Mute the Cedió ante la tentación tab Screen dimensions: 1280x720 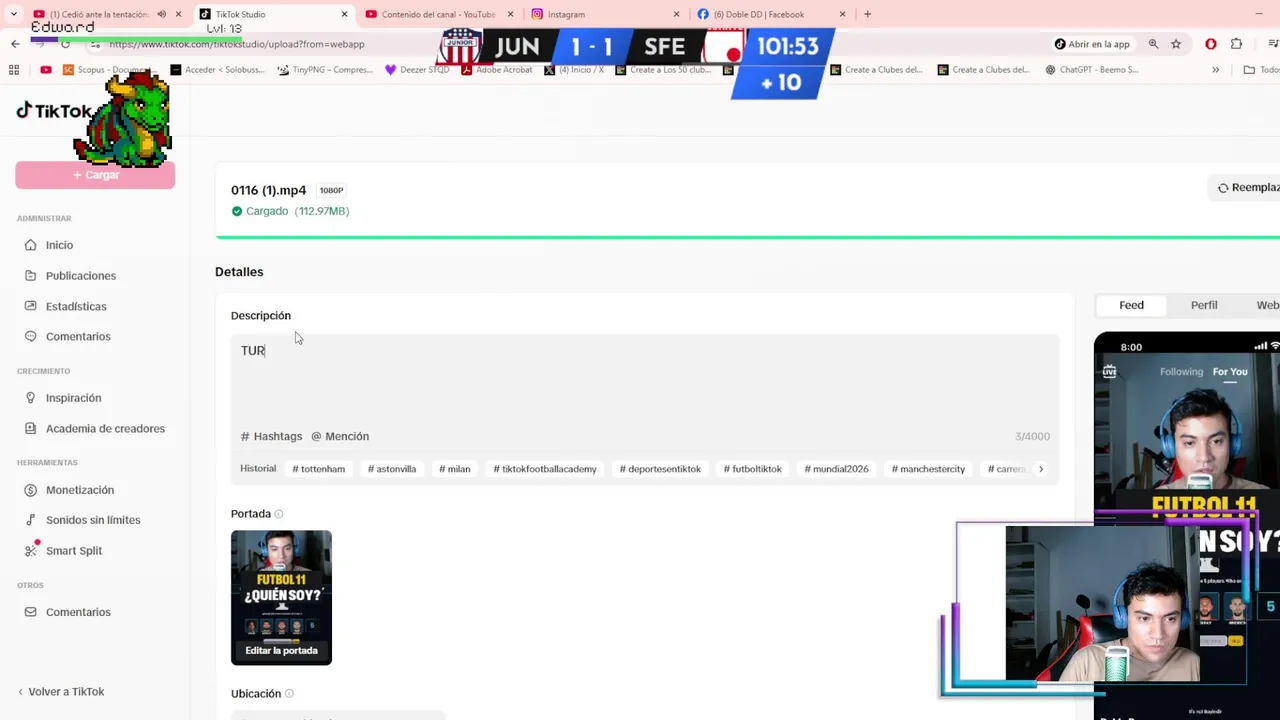[161, 14]
